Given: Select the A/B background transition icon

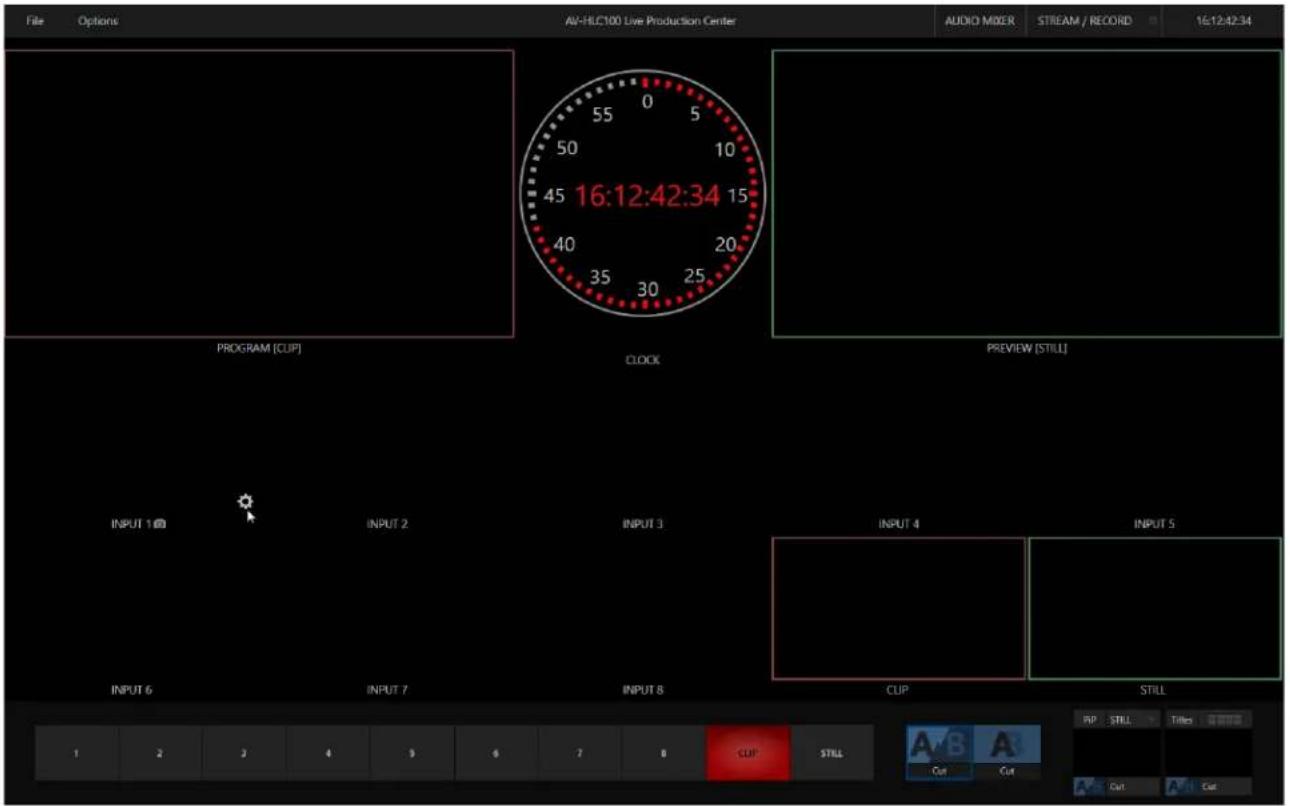Looking at the screenshot, I should [x=940, y=744].
